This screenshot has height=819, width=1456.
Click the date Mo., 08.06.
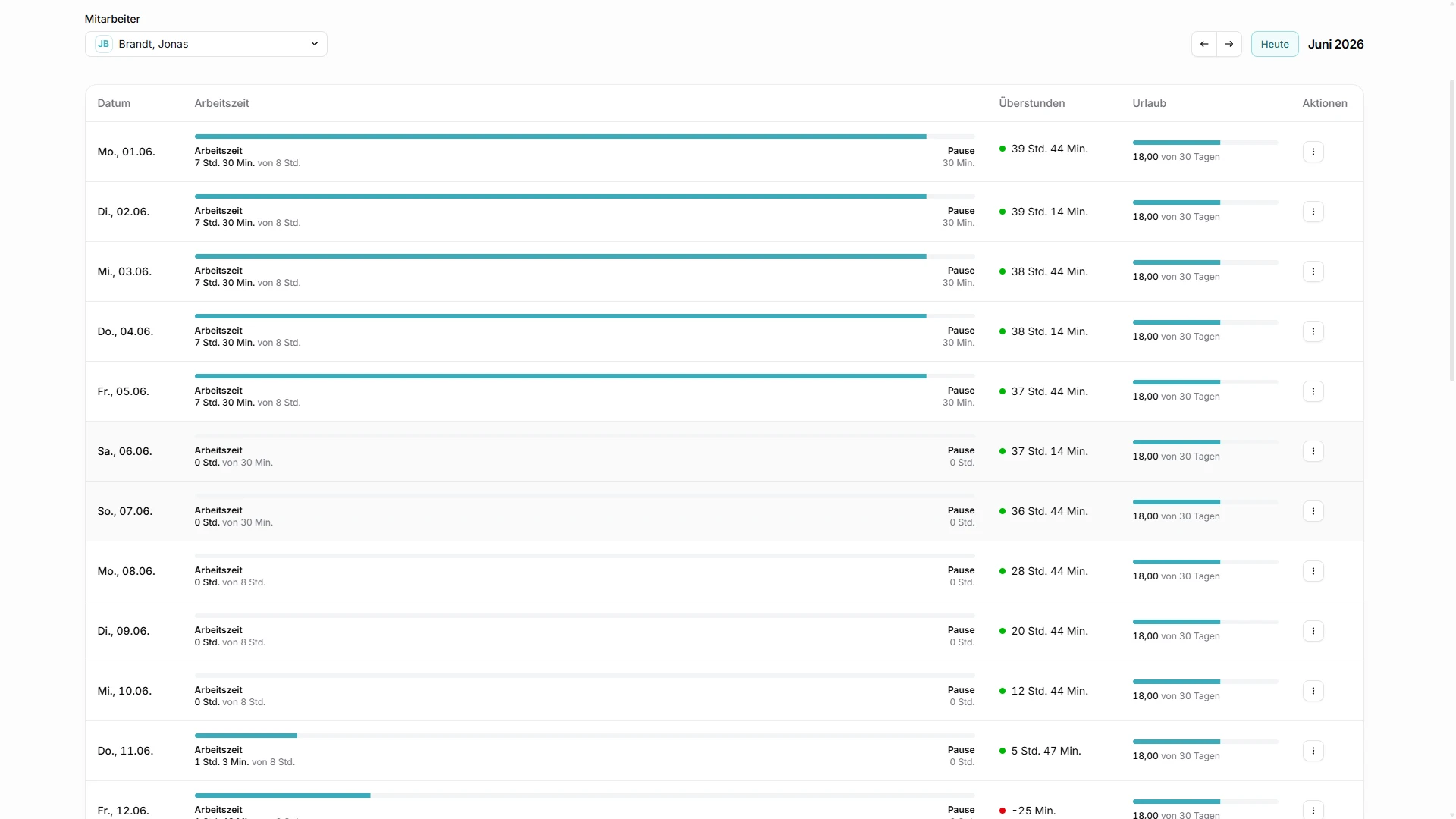pyautogui.click(x=126, y=571)
